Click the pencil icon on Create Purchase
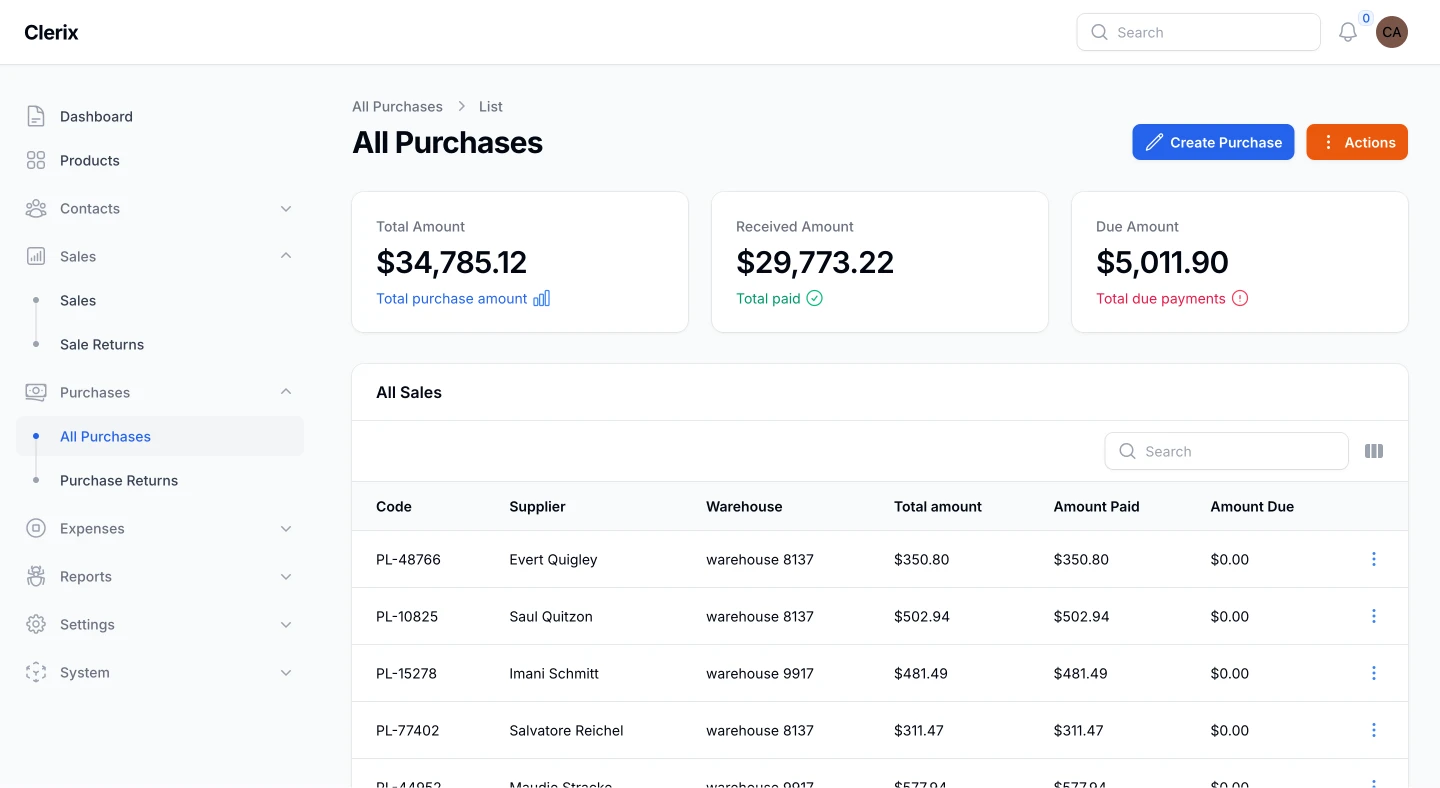 click(x=1154, y=142)
